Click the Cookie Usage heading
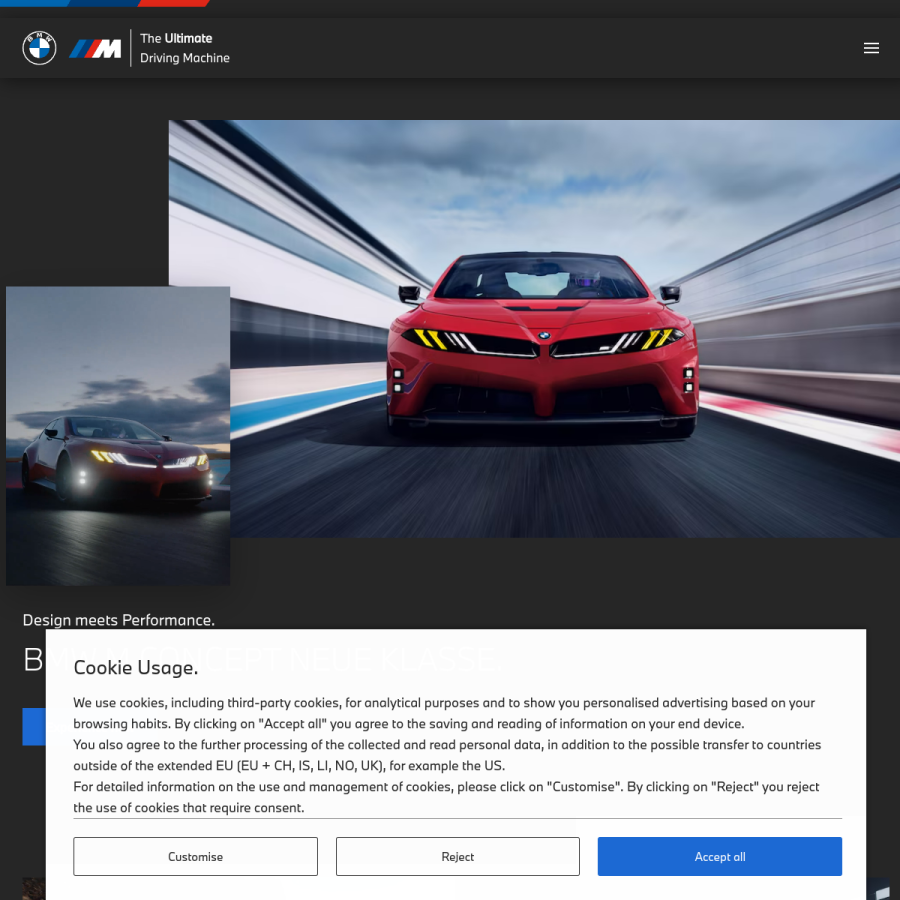The image size is (900, 900). click(135, 668)
